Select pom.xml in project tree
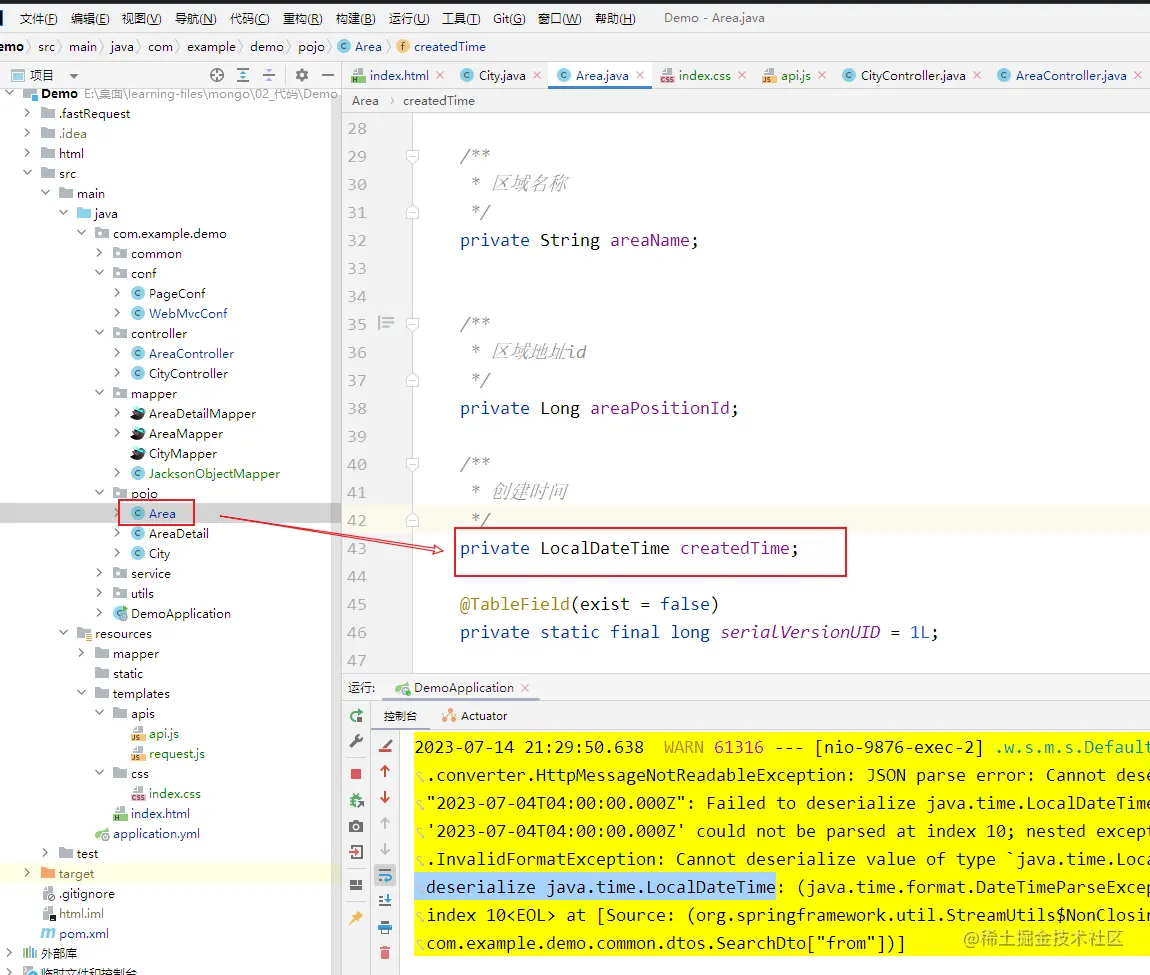 (x=84, y=933)
